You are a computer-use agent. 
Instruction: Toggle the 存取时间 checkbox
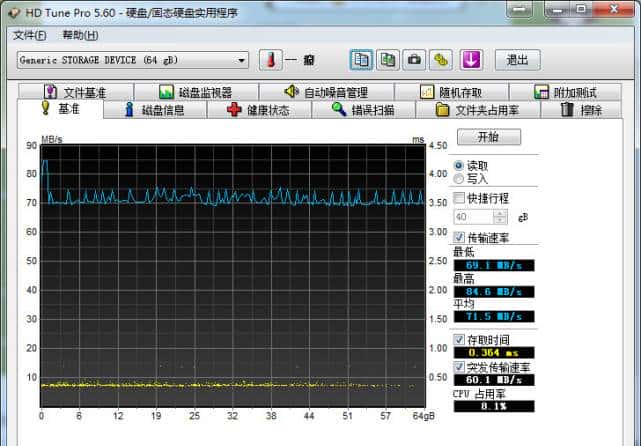pos(459,339)
